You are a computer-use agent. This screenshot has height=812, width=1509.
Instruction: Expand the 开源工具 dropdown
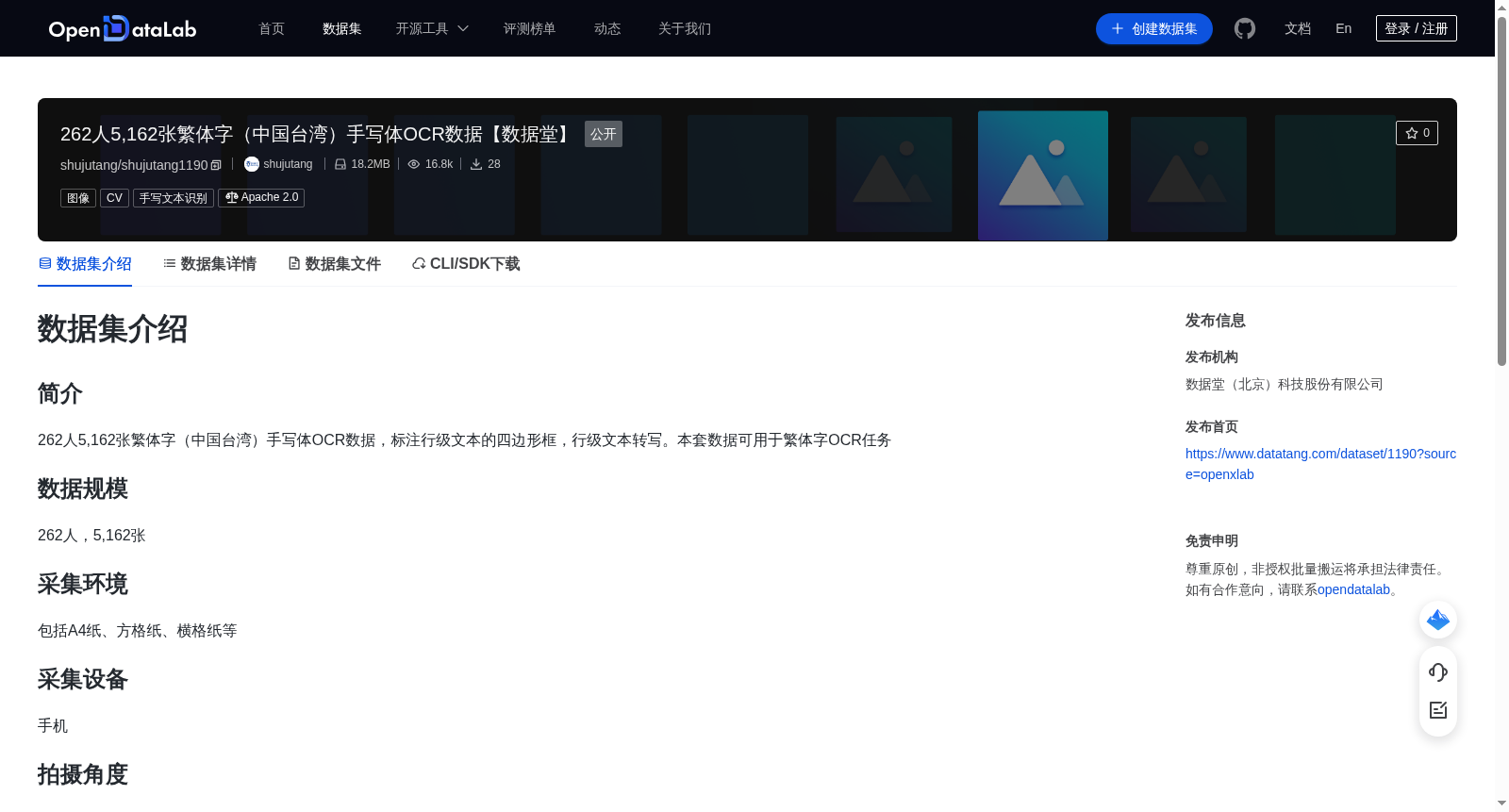pyautogui.click(x=432, y=28)
